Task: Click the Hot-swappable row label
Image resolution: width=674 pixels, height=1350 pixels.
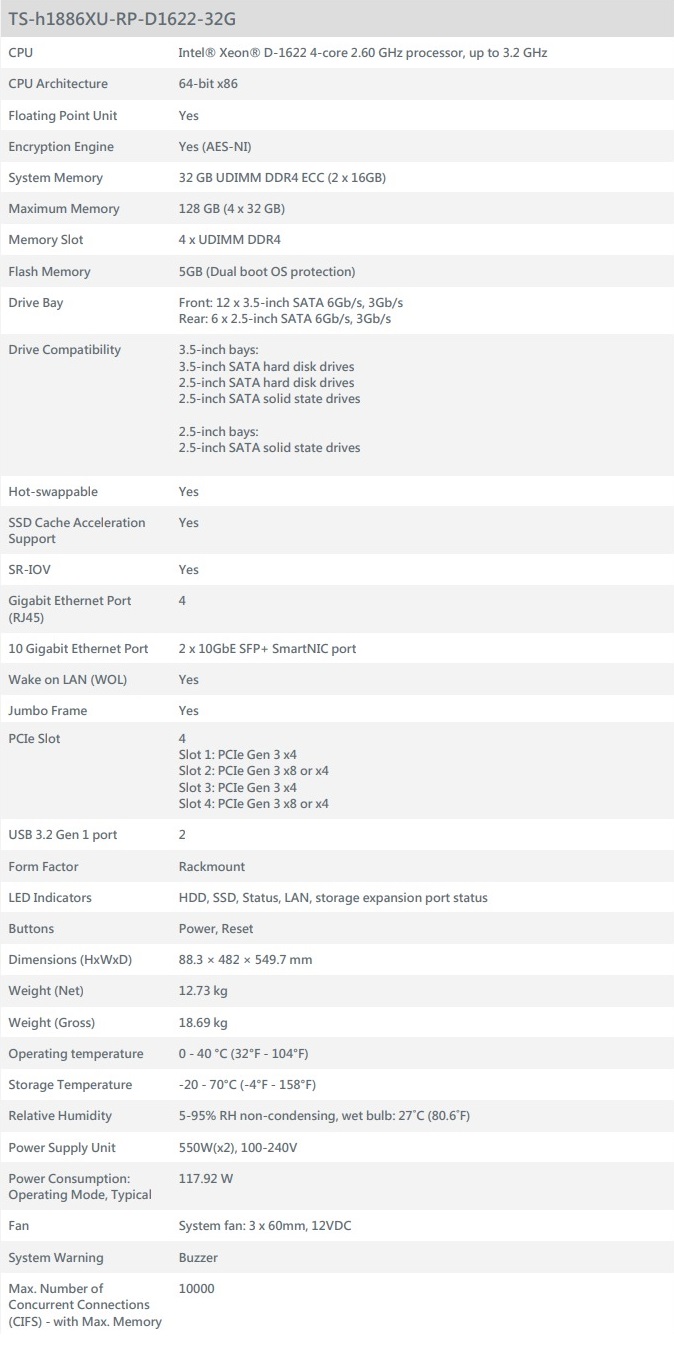Action: coord(53,492)
